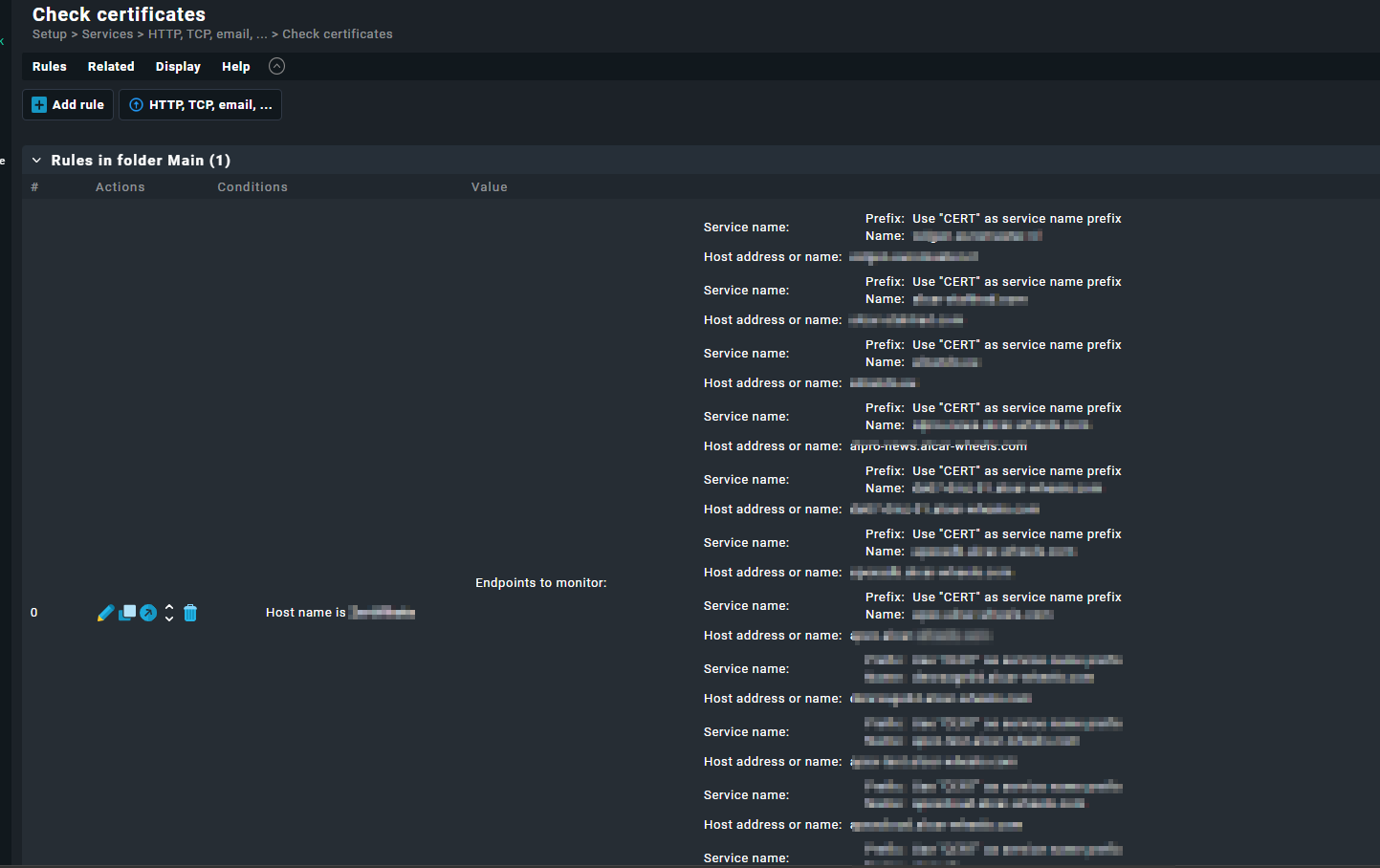Open the Related menu
The height and width of the screenshot is (868, 1380).
click(111, 67)
